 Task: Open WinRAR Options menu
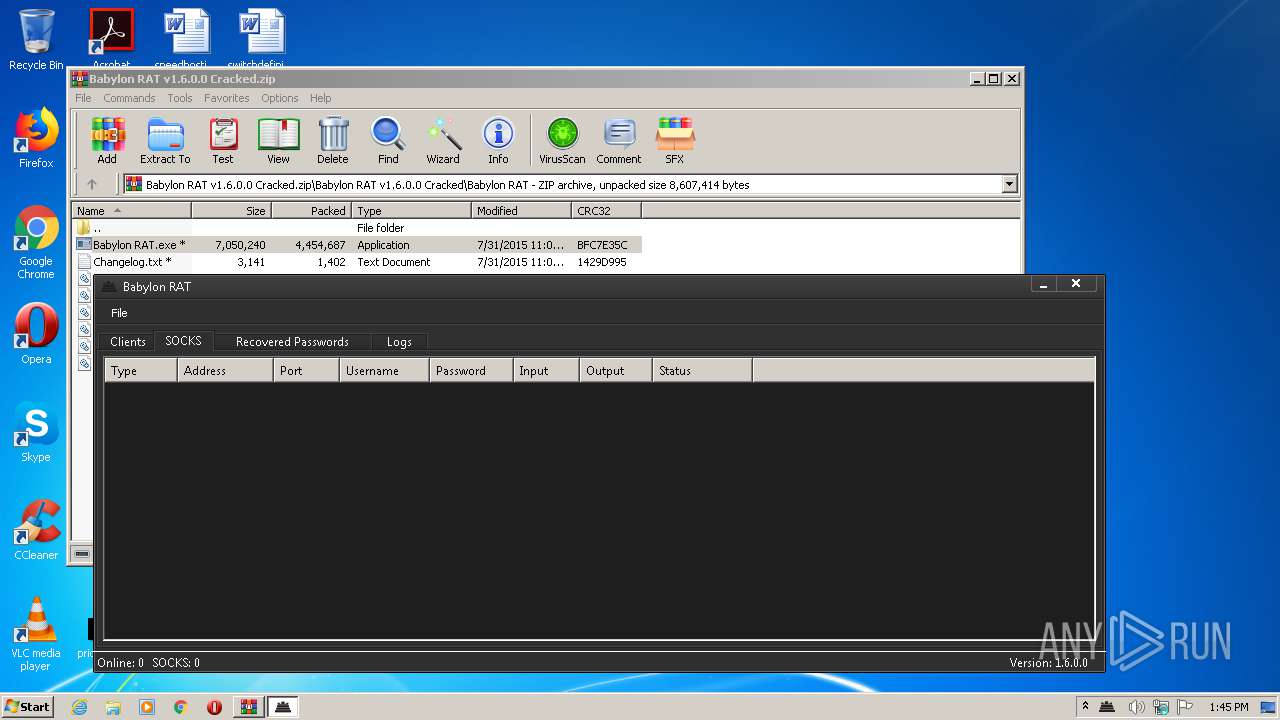[280, 98]
